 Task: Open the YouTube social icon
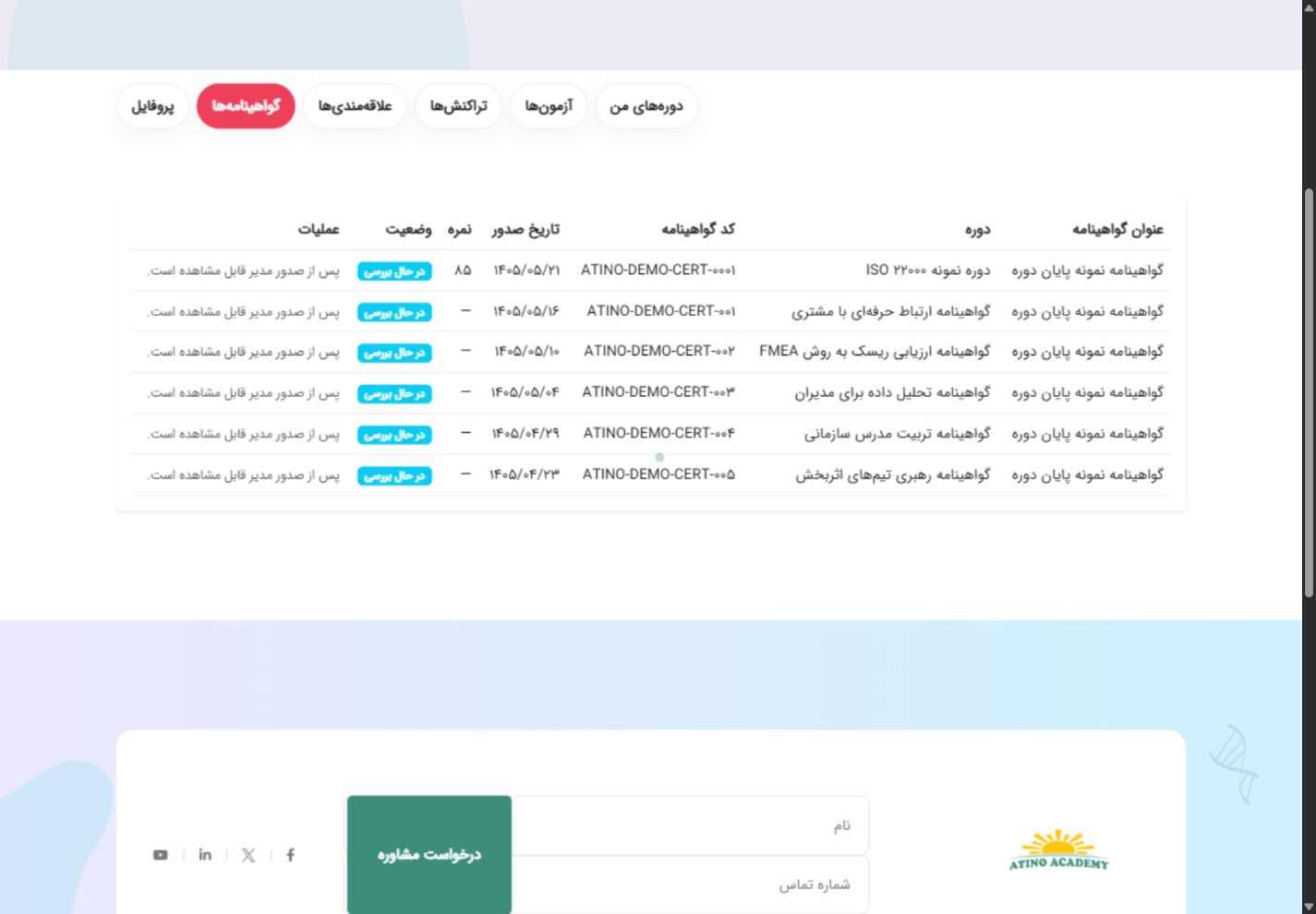tap(161, 855)
